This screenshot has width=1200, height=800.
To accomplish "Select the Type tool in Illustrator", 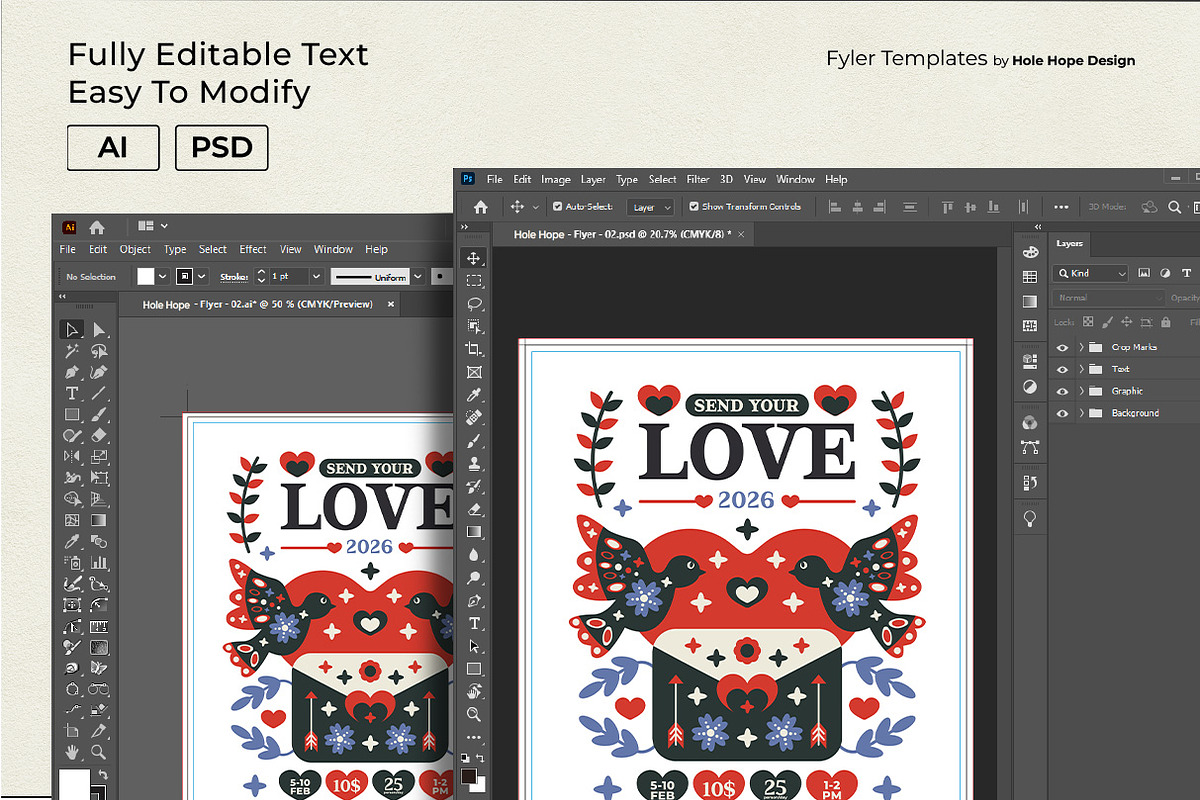I will (71, 393).
